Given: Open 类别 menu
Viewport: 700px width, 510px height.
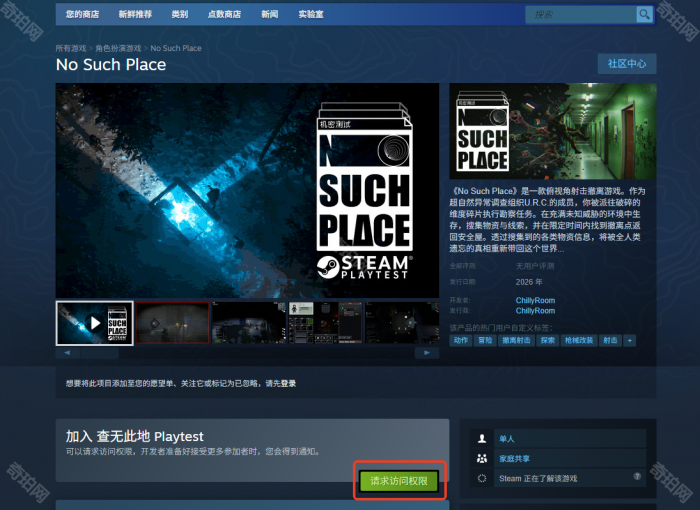Looking at the screenshot, I should point(179,14).
